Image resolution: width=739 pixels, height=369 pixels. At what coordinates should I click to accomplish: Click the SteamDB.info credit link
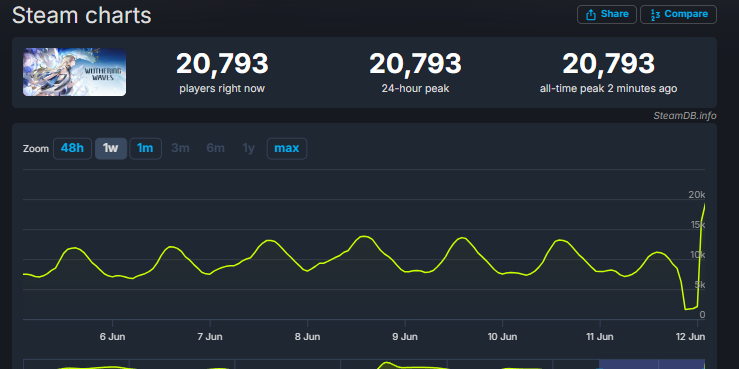point(685,116)
